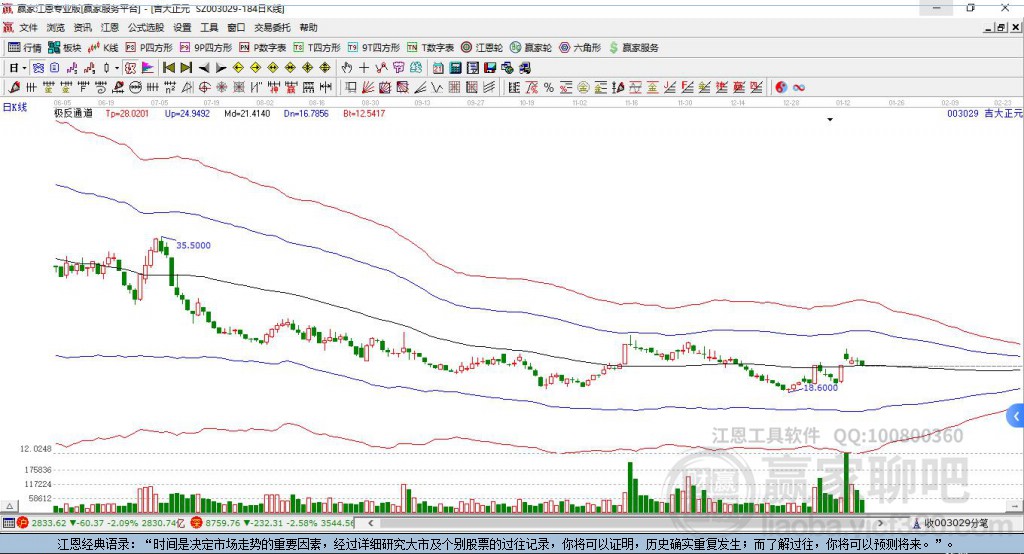The image size is (1024, 554).
Task: Open the P数字表 tool
Action: pos(263,48)
